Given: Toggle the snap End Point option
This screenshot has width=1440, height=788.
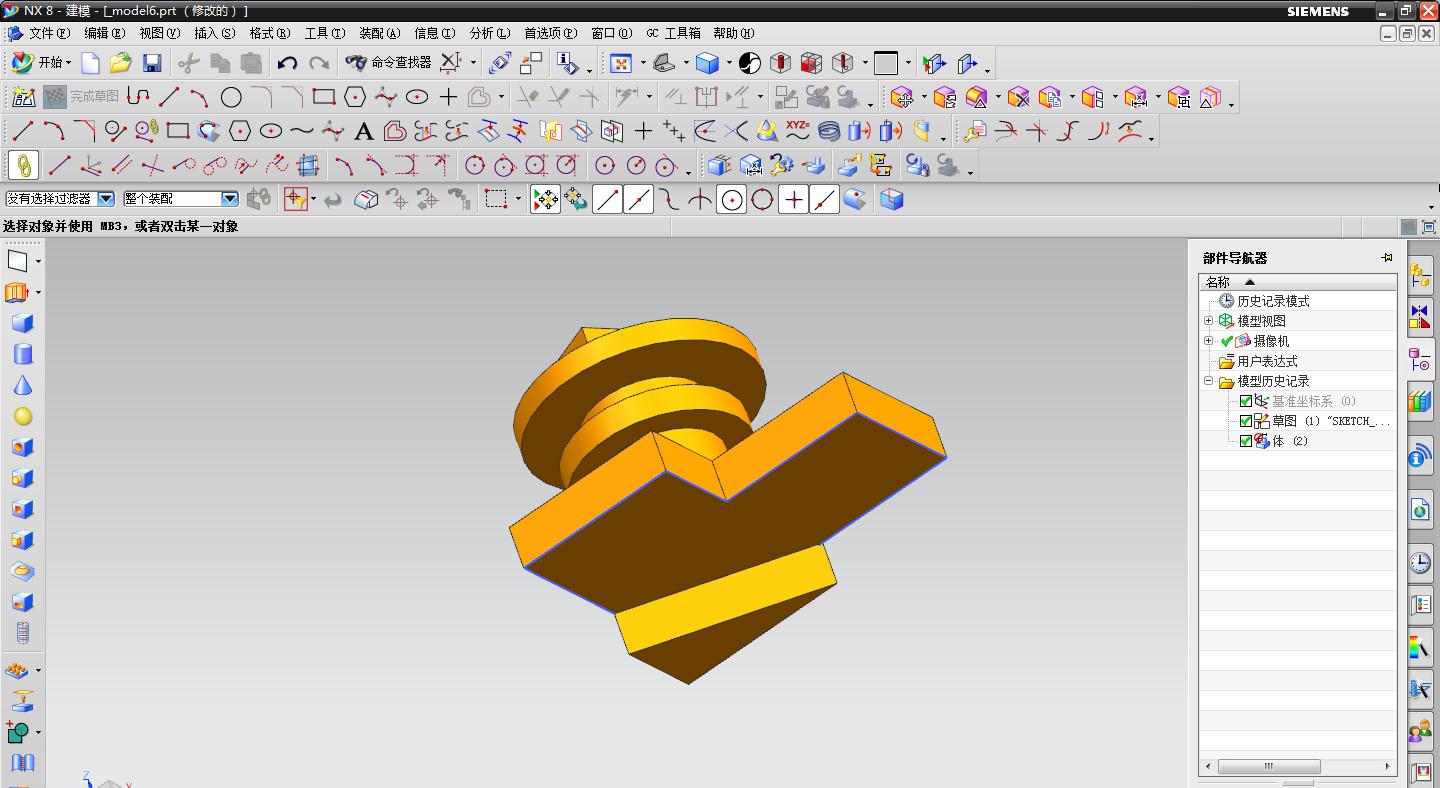Looking at the screenshot, I should click(607, 199).
